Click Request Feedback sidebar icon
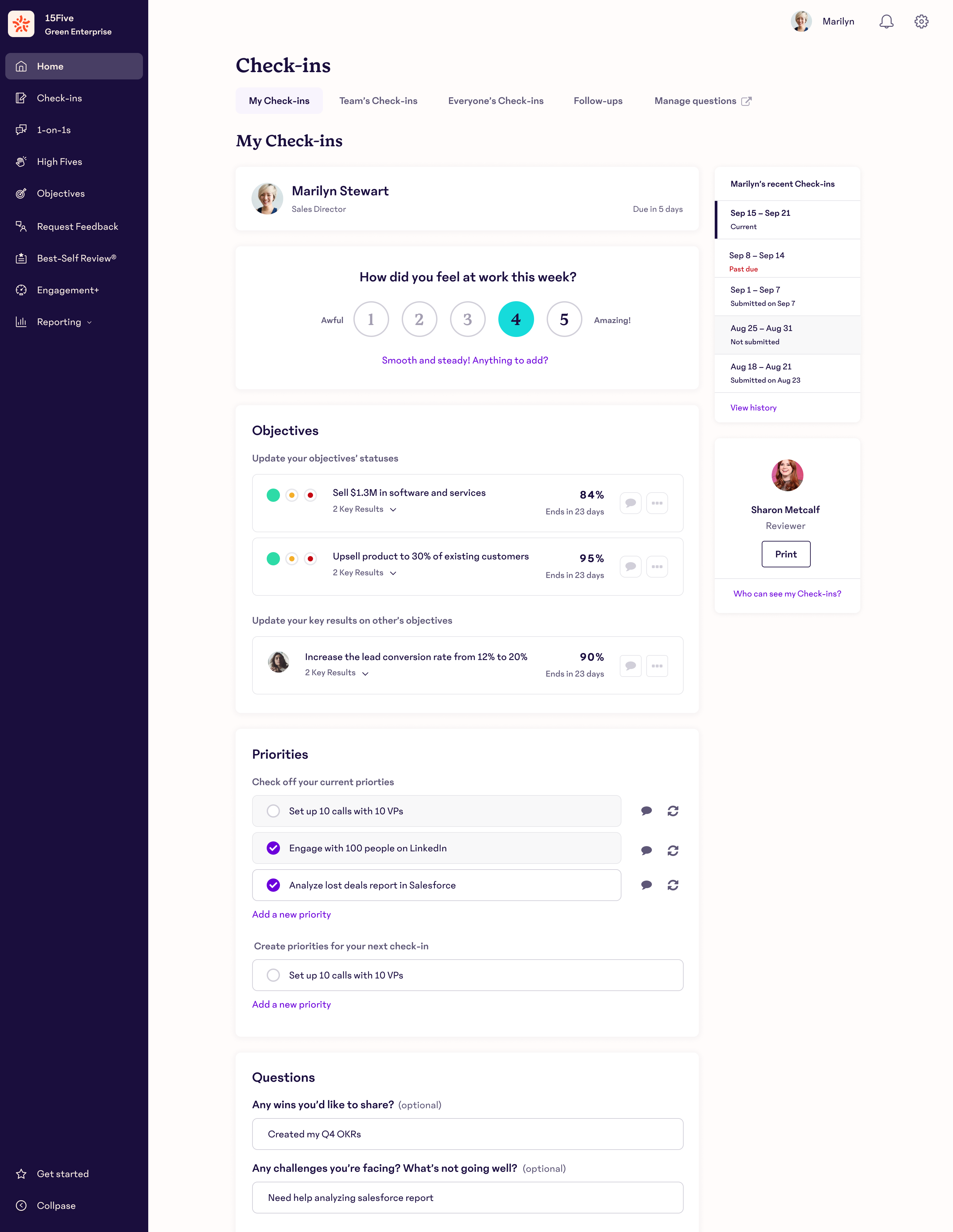 point(22,226)
